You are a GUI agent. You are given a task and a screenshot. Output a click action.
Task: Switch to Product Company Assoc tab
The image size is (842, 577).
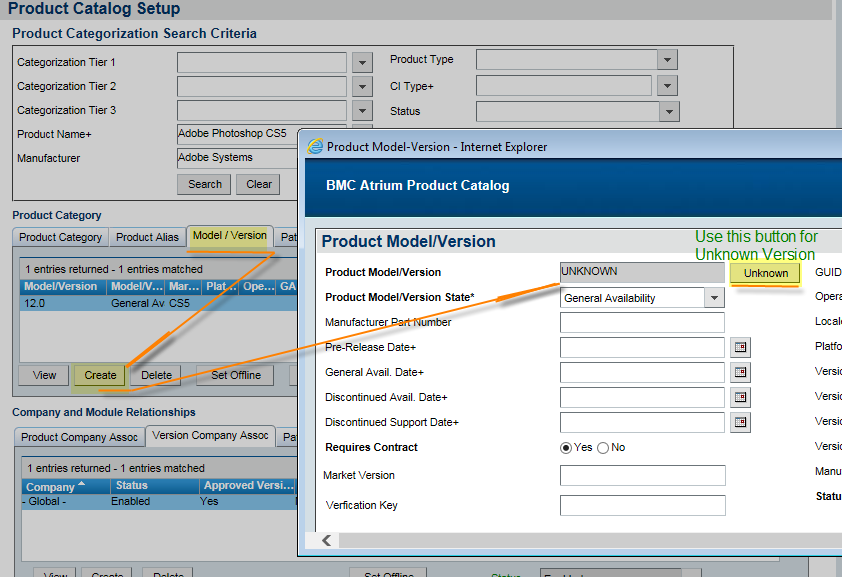click(x=80, y=437)
